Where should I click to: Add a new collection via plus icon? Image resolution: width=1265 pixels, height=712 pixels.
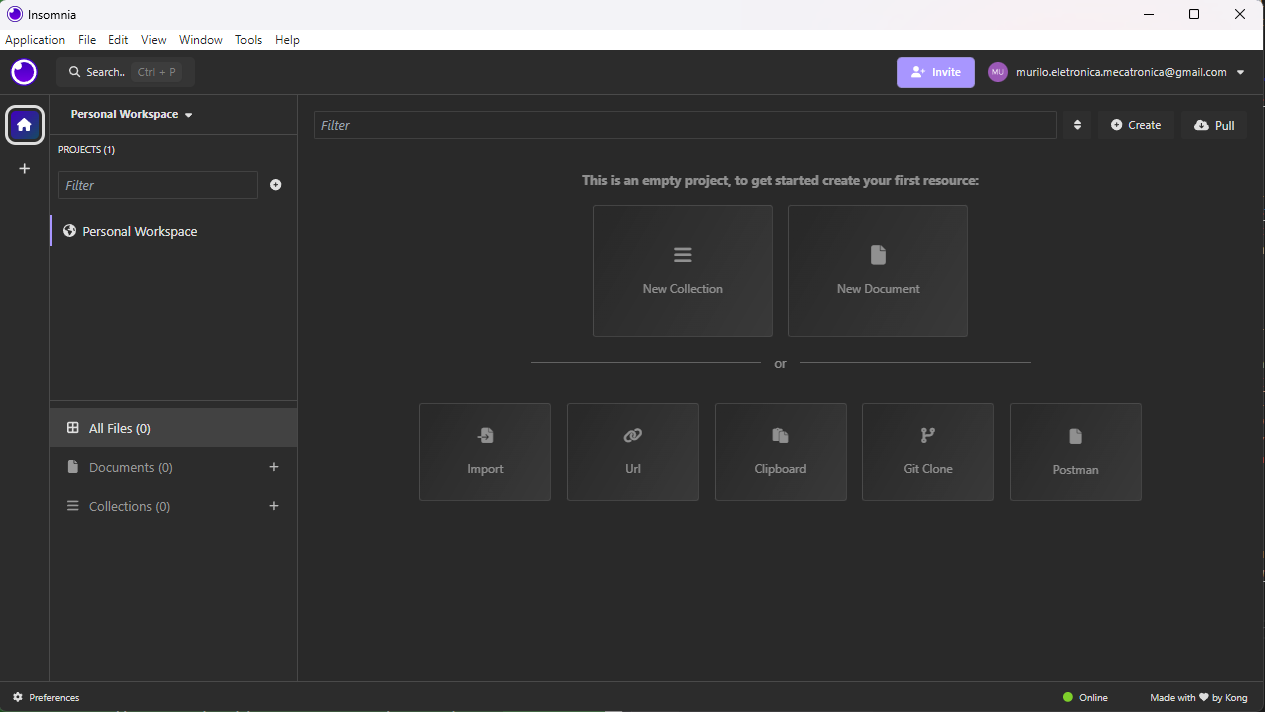274,506
